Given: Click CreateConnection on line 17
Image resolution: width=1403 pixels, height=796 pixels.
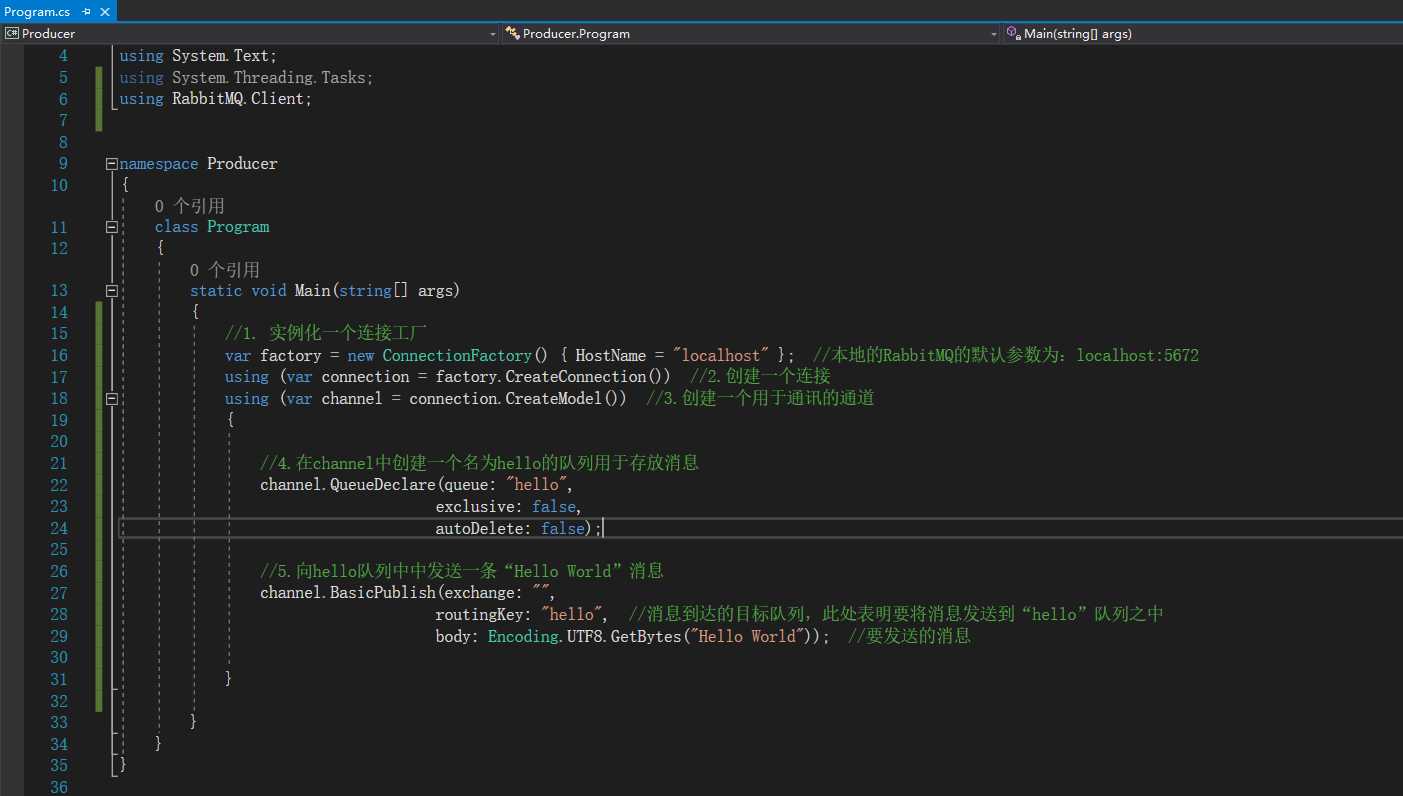Looking at the screenshot, I should tap(575, 377).
